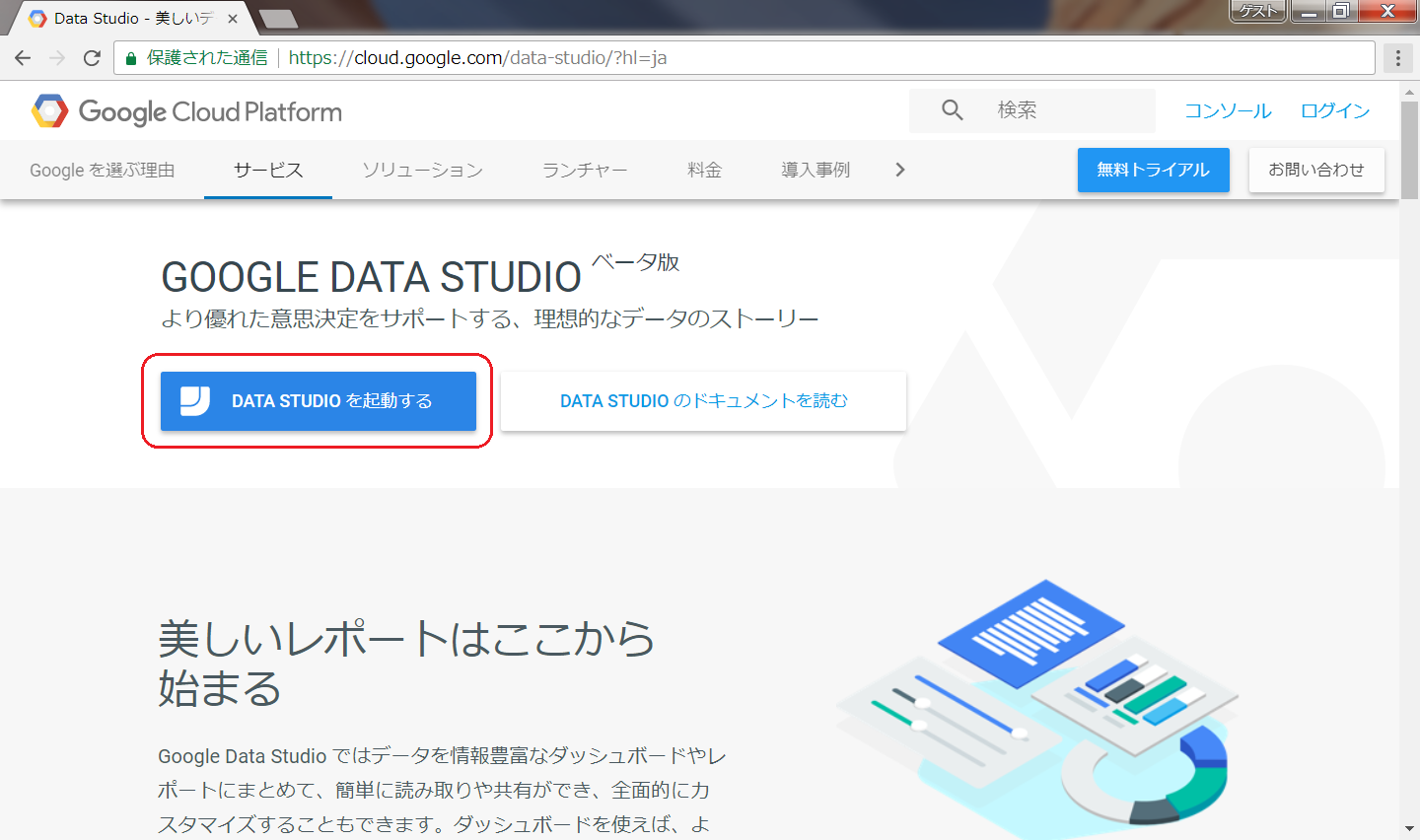Image resolution: width=1420 pixels, height=840 pixels.
Task: Click the browser forward arrow
Action: click(x=57, y=58)
